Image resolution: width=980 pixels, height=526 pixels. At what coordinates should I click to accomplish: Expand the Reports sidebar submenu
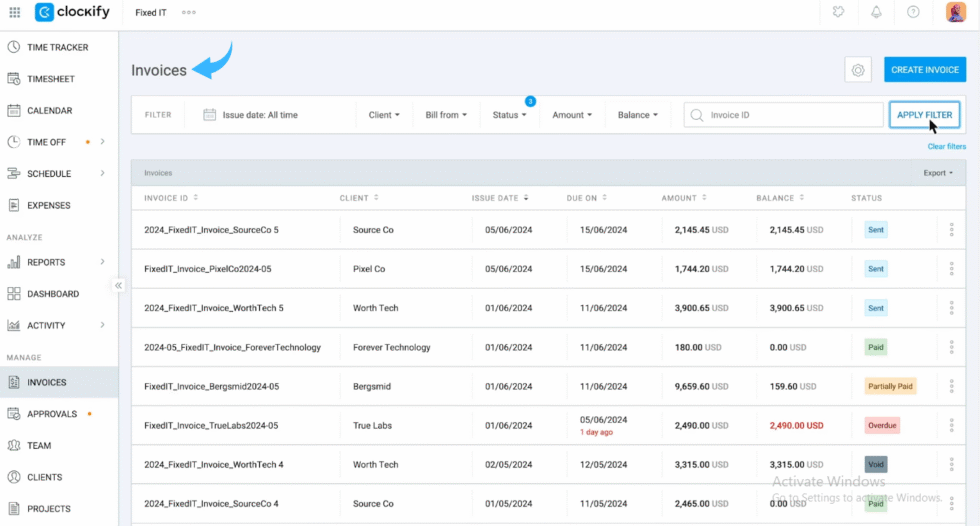coord(102,262)
